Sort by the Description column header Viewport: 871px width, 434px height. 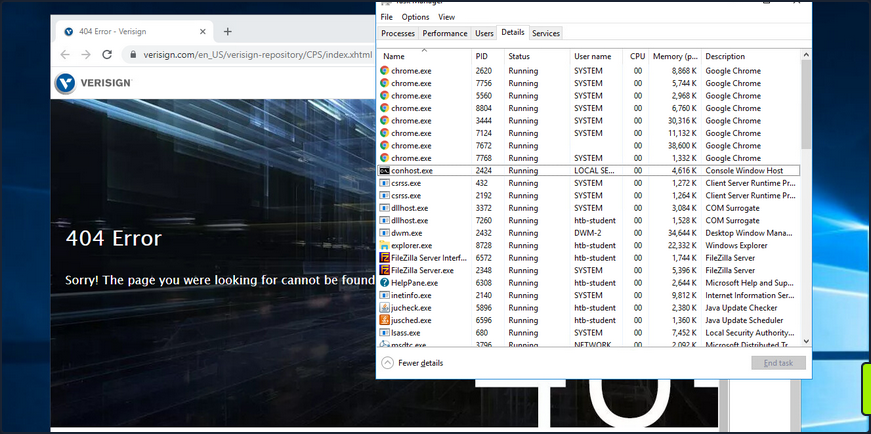(x=750, y=56)
